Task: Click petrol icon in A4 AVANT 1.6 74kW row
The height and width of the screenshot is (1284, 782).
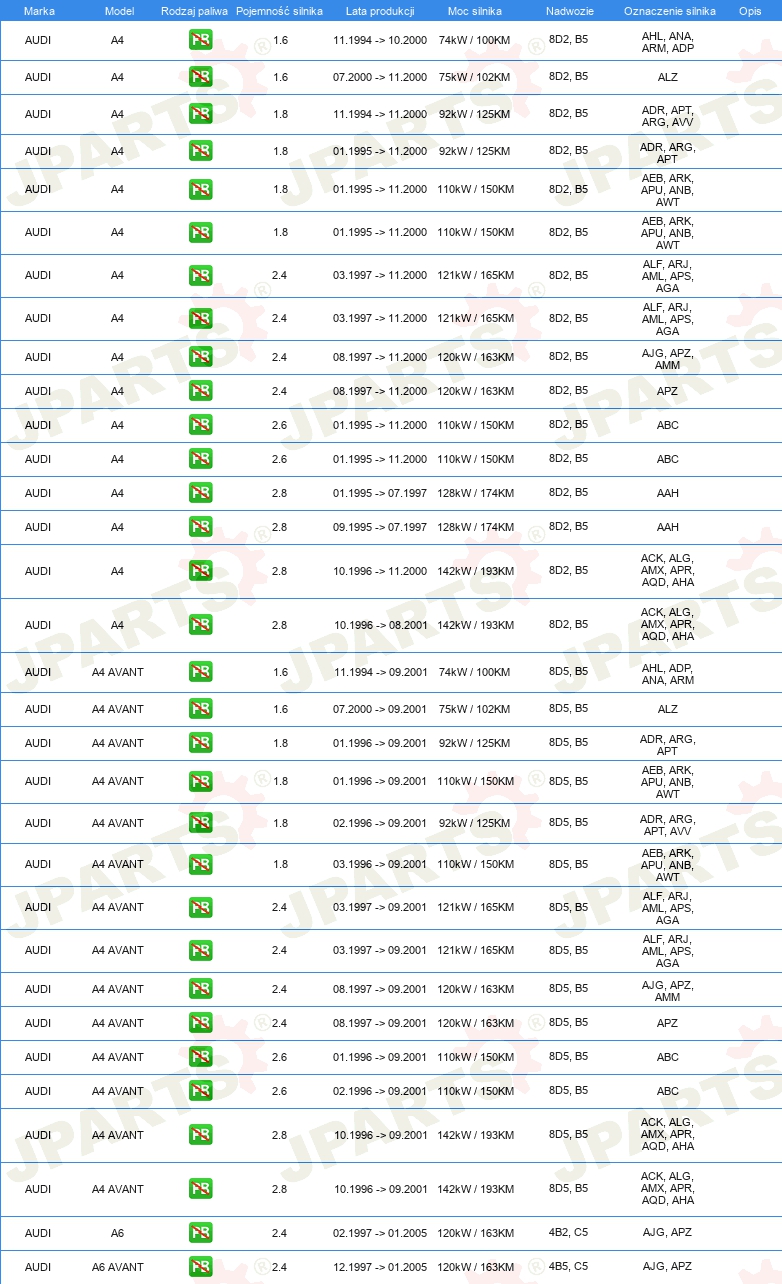Action: (x=200, y=672)
